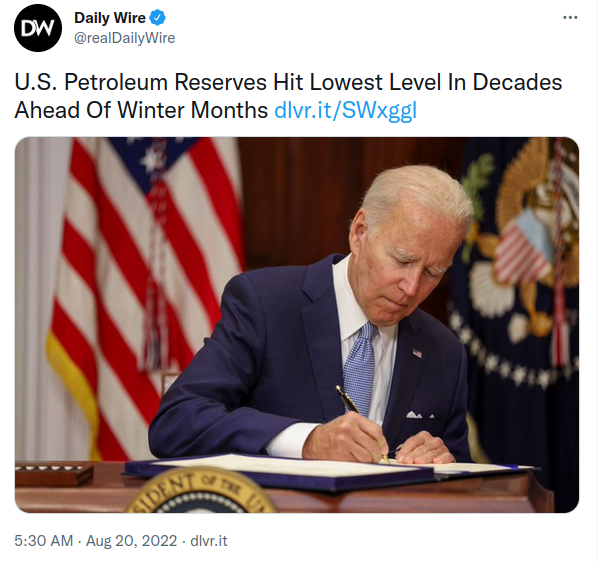This screenshot has width=597, height=562.
Task: Open the attached photo of the signing
Action: click(x=297, y=325)
